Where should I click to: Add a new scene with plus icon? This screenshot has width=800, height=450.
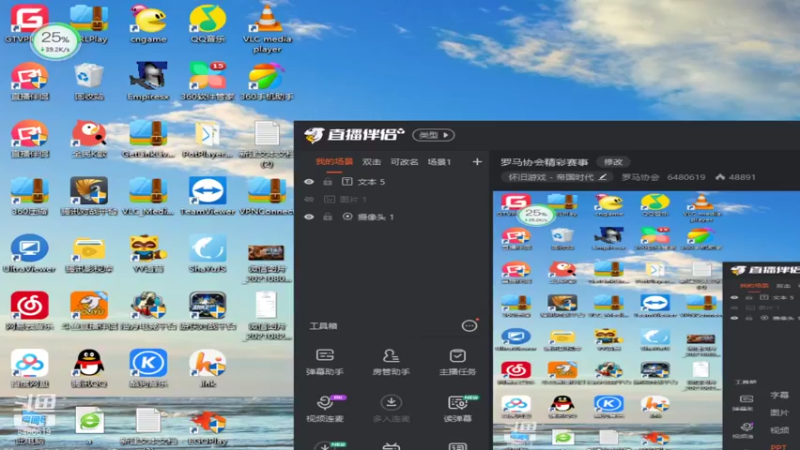click(x=477, y=162)
